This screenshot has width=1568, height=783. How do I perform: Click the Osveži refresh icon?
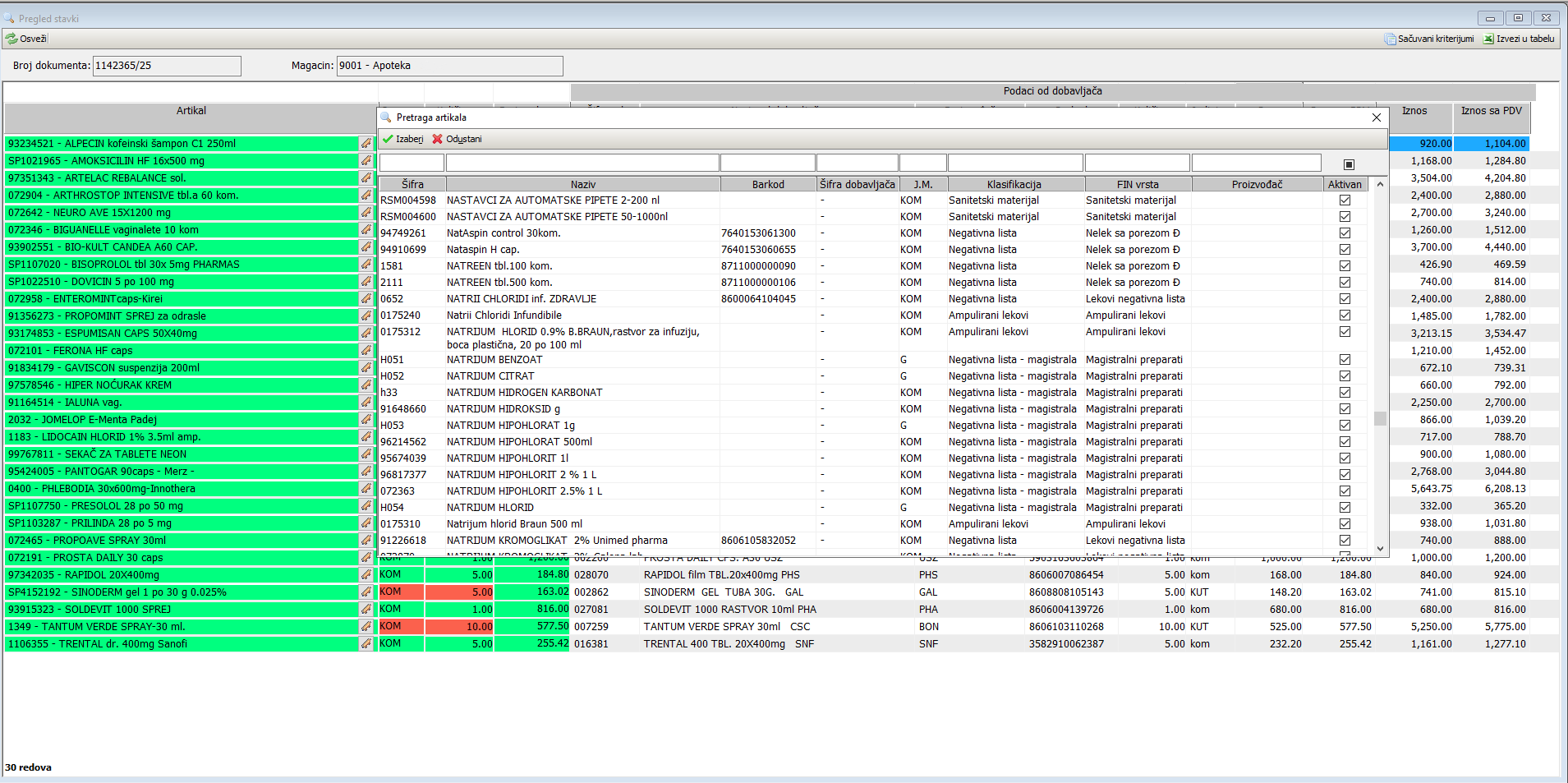(11, 39)
